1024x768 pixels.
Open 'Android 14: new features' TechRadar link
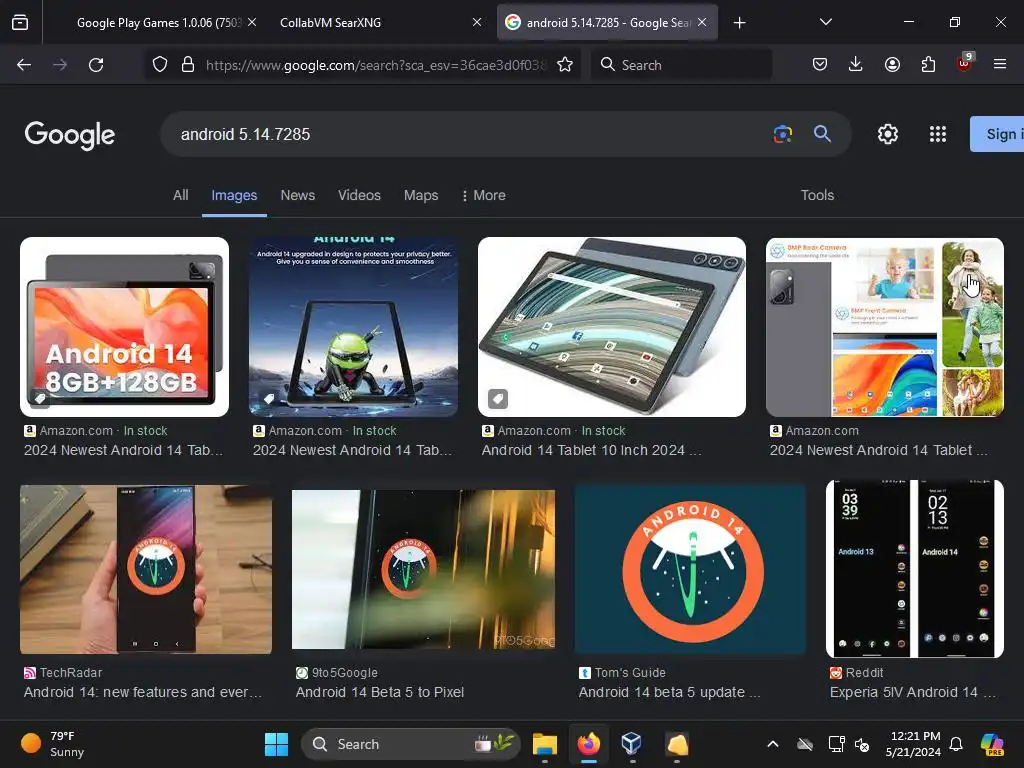tap(142, 692)
